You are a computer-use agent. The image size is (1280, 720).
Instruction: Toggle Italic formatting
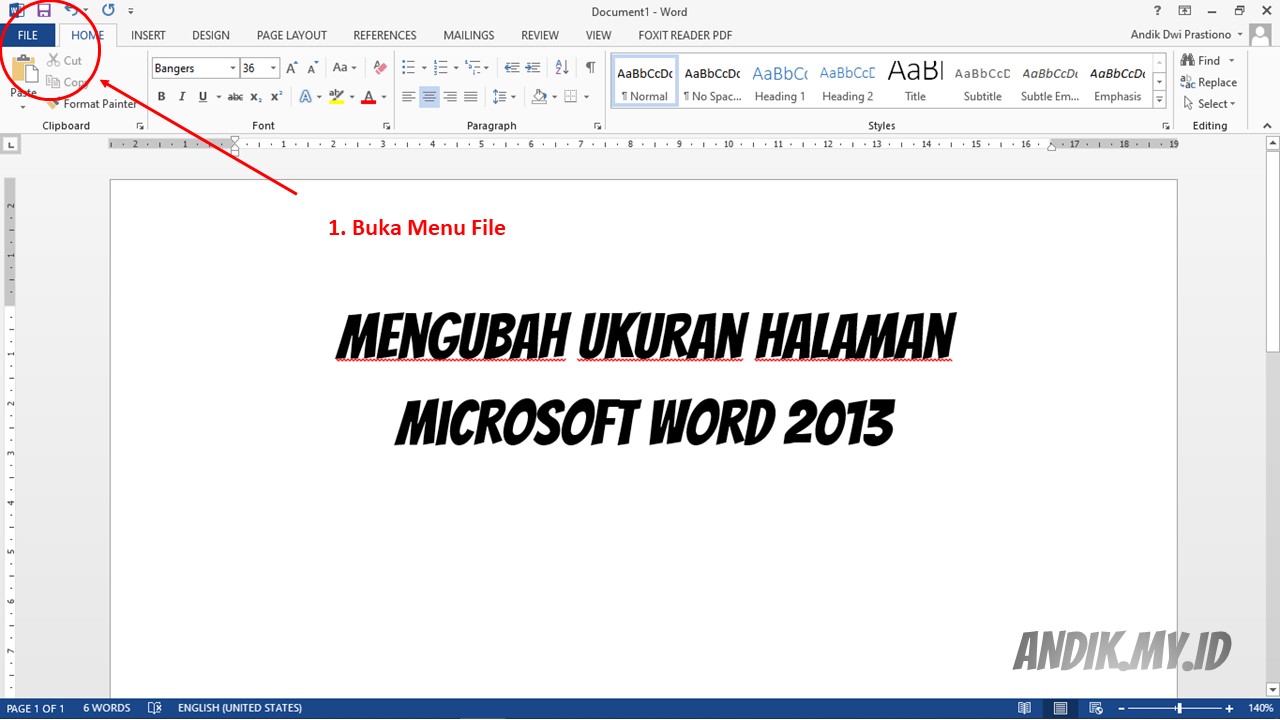click(182, 97)
